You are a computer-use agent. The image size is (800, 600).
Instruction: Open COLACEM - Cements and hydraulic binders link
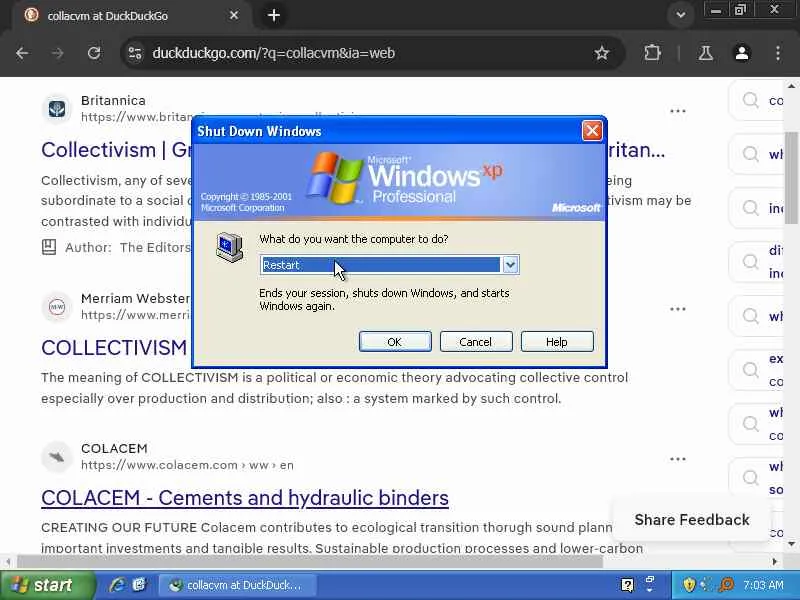pyautogui.click(x=245, y=498)
